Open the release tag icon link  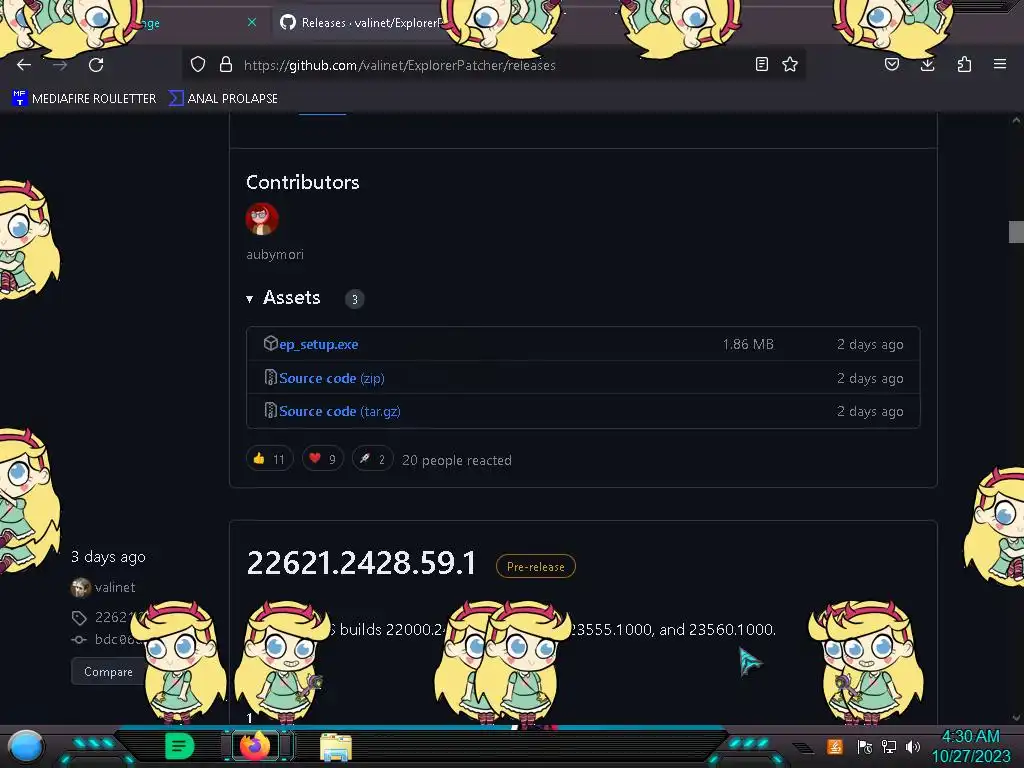[x=79, y=617]
